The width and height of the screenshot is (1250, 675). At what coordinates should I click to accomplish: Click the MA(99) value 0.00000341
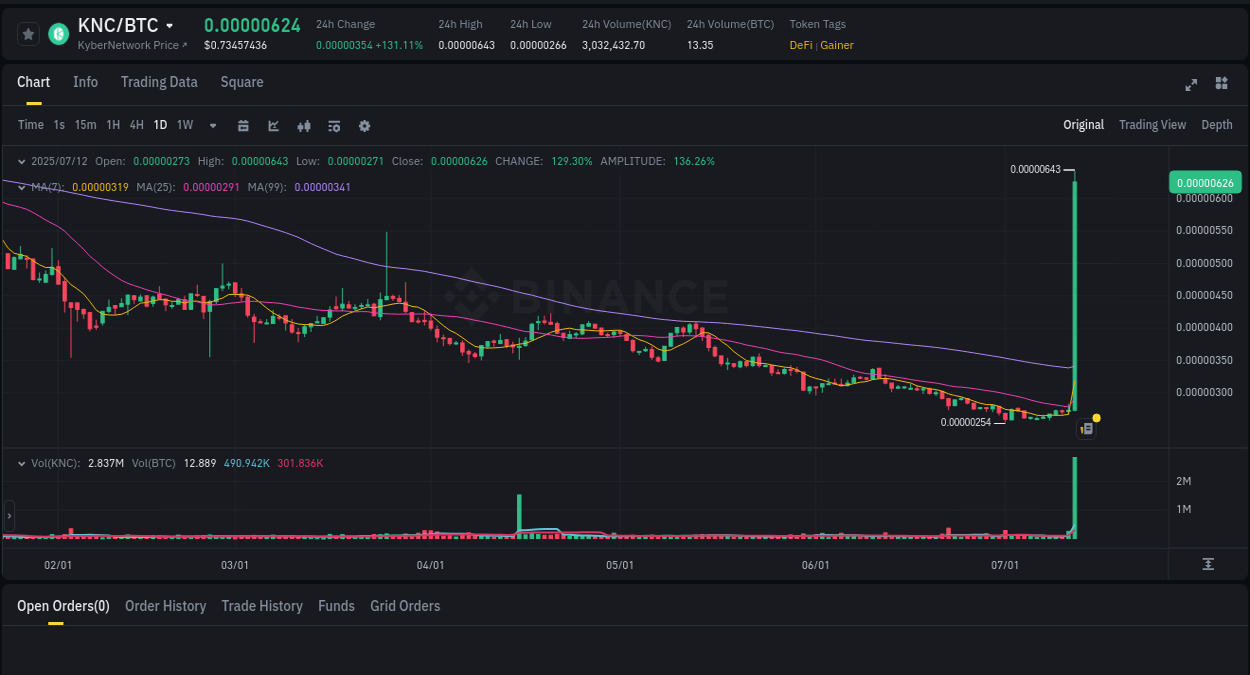pos(323,187)
